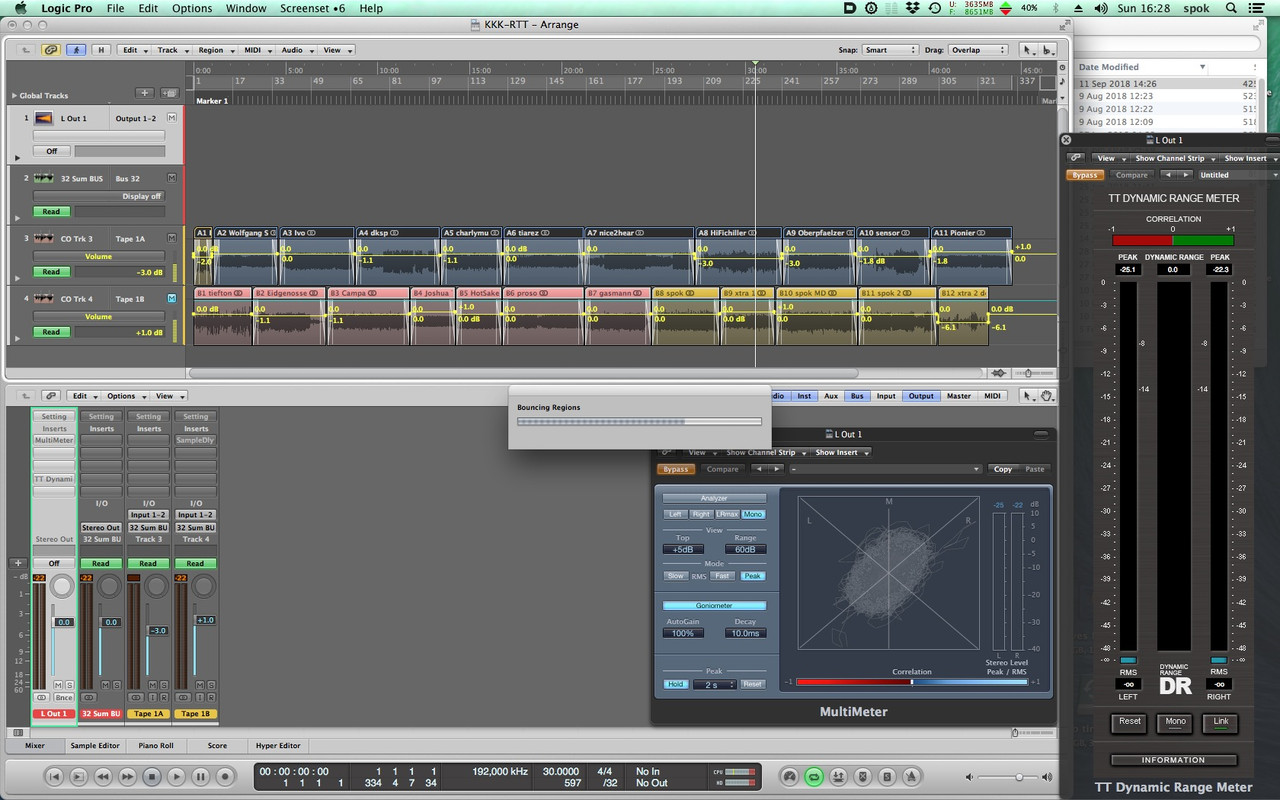
Task: Toggle the Hide view H button
Action: tap(101, 50)
